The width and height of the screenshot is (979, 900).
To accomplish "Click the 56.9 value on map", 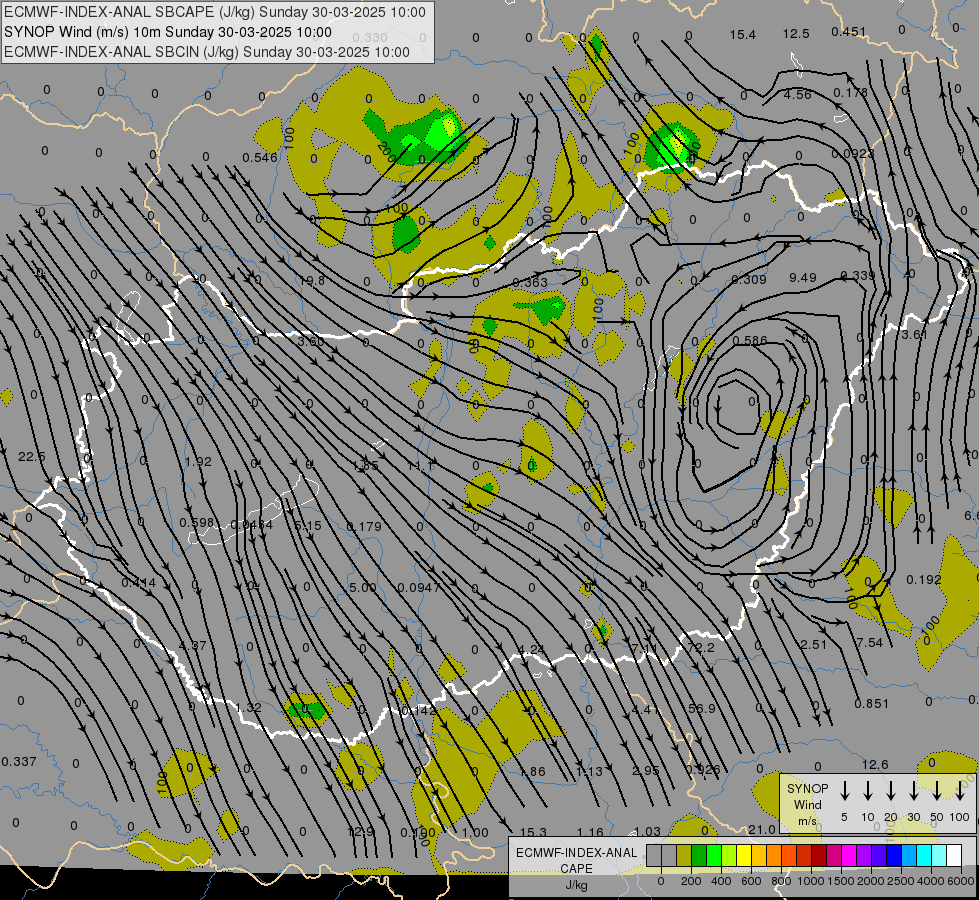I will 701,708.
